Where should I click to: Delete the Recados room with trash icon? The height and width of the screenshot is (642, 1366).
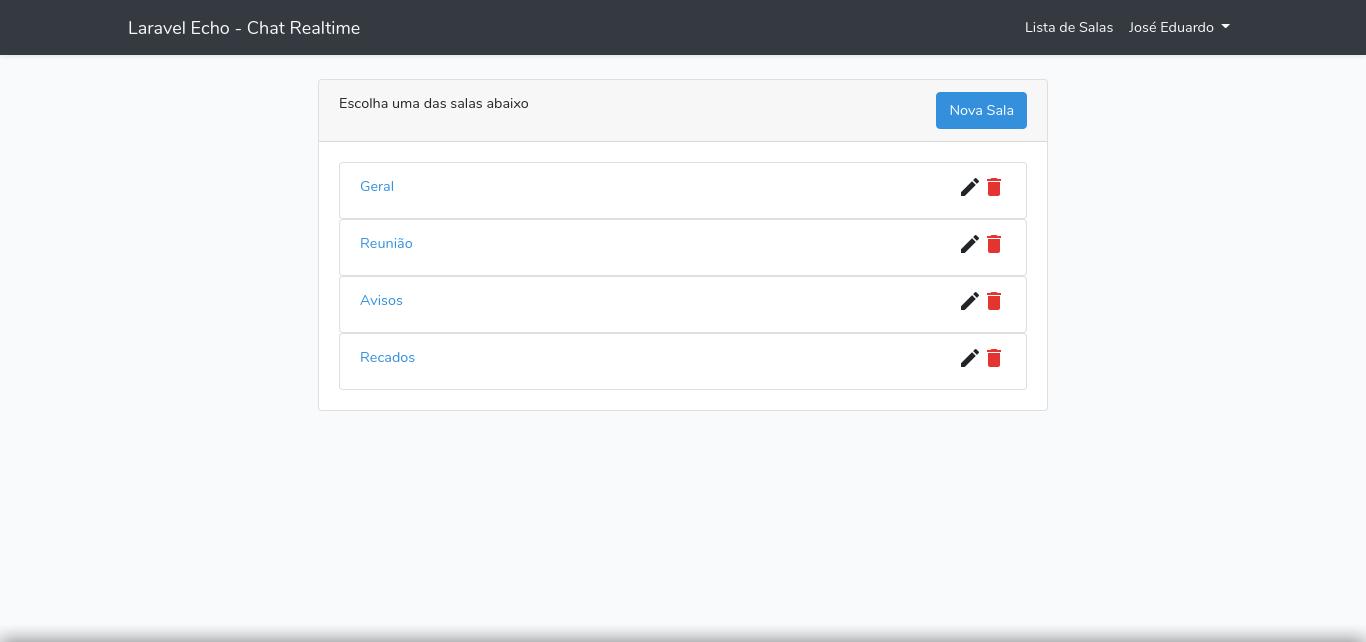click(994, 358)
